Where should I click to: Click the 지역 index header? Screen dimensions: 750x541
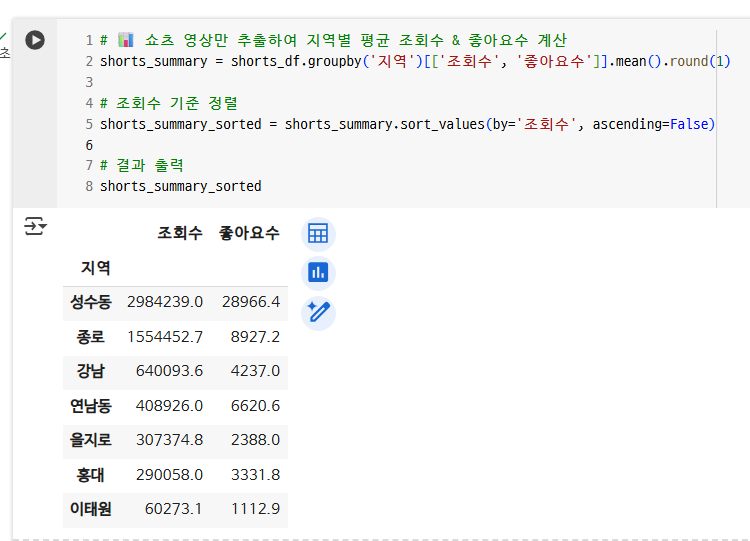(x=96, y=267)
